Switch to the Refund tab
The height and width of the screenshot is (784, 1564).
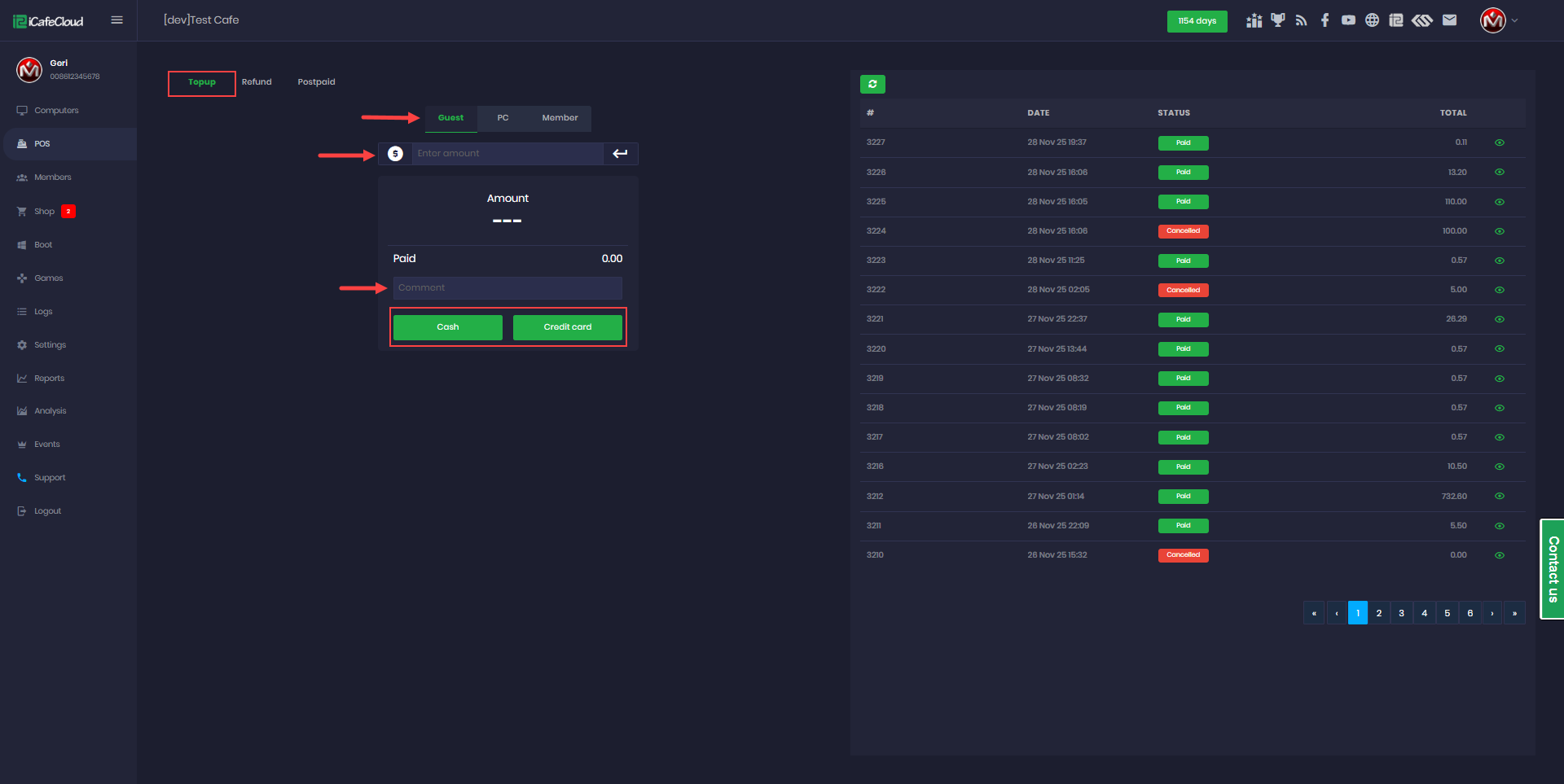click(257, 82)
